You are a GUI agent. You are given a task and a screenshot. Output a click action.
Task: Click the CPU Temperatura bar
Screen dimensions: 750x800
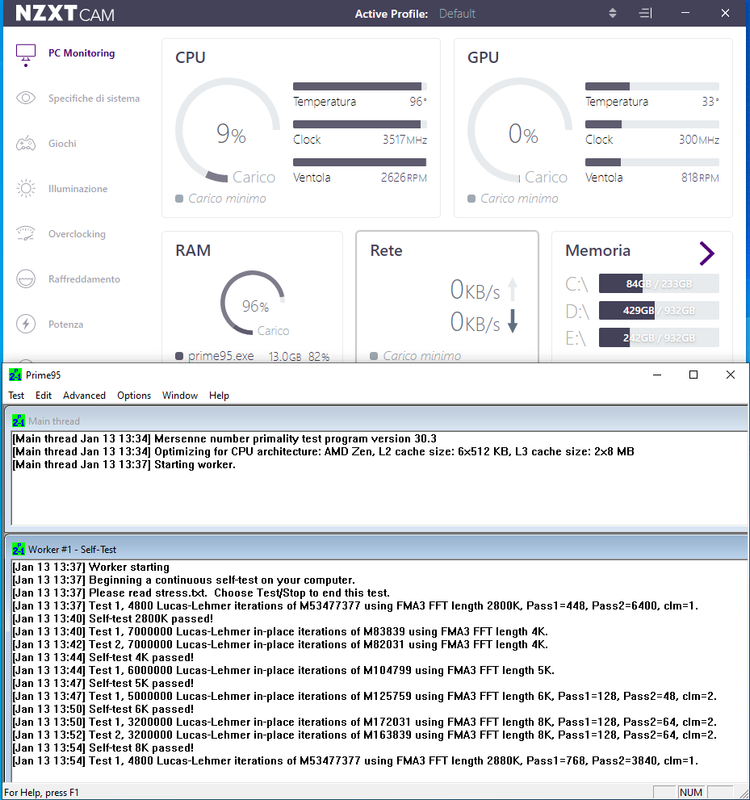point(360,86)
